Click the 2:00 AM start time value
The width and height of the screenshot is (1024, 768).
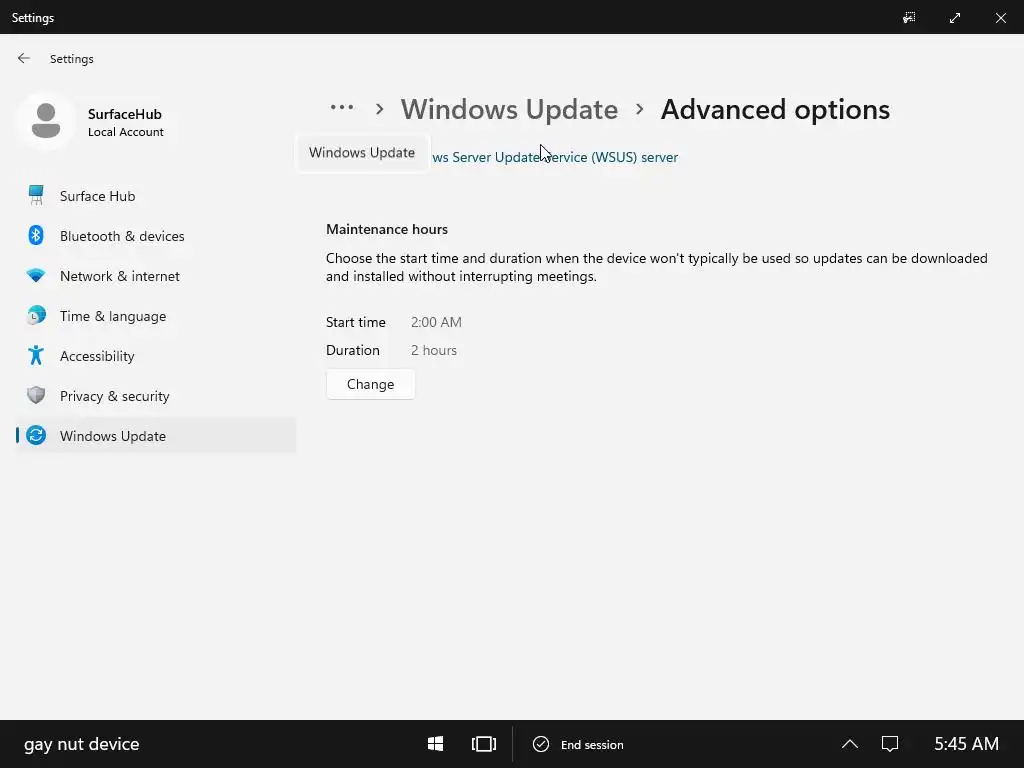tap(436, 322)
